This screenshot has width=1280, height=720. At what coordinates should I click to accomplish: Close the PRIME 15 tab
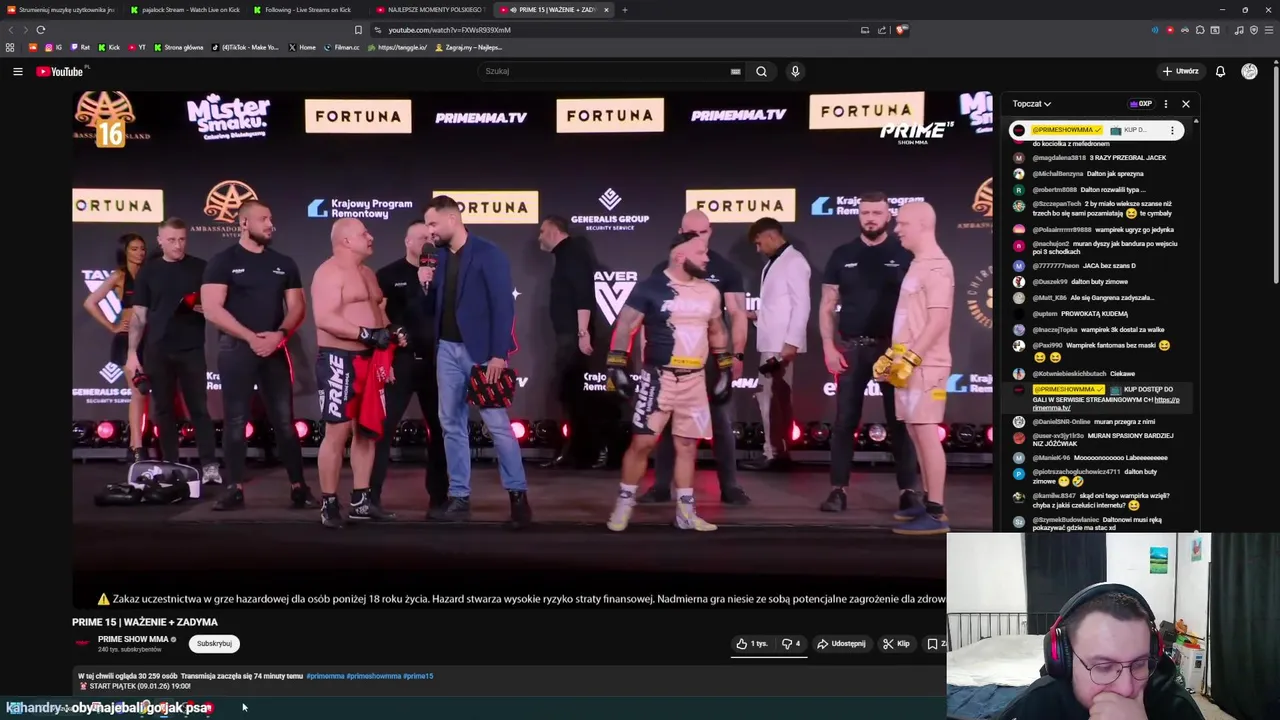coord(606,10)
